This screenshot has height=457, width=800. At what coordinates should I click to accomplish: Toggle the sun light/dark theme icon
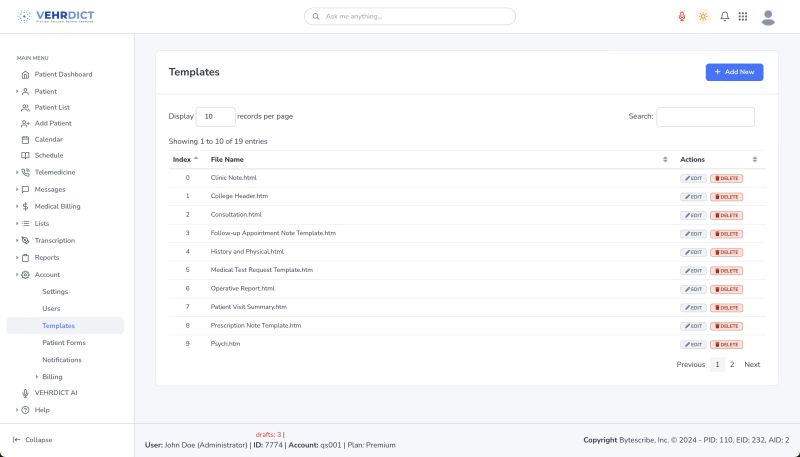703,16
